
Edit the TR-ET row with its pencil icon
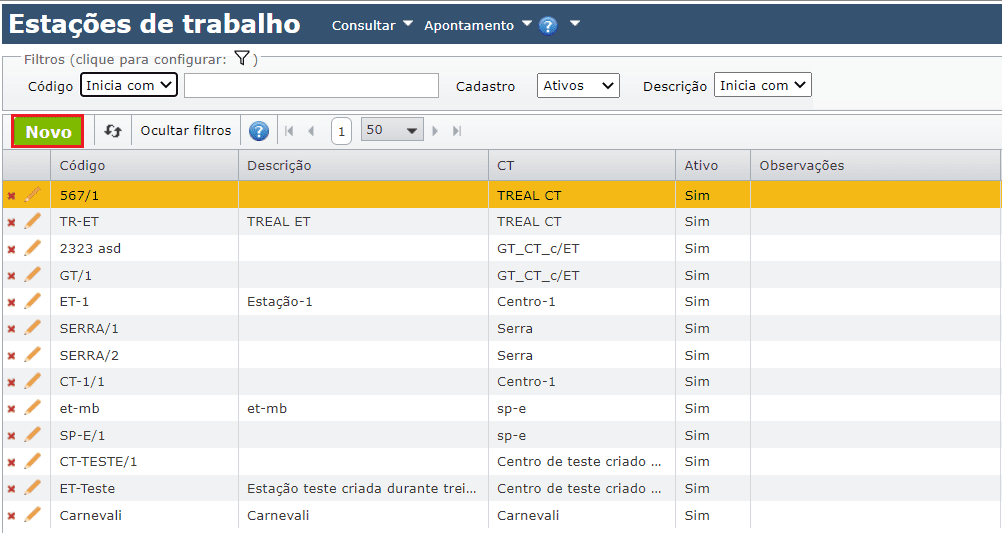pyautogui.click(x=33, y=221)
